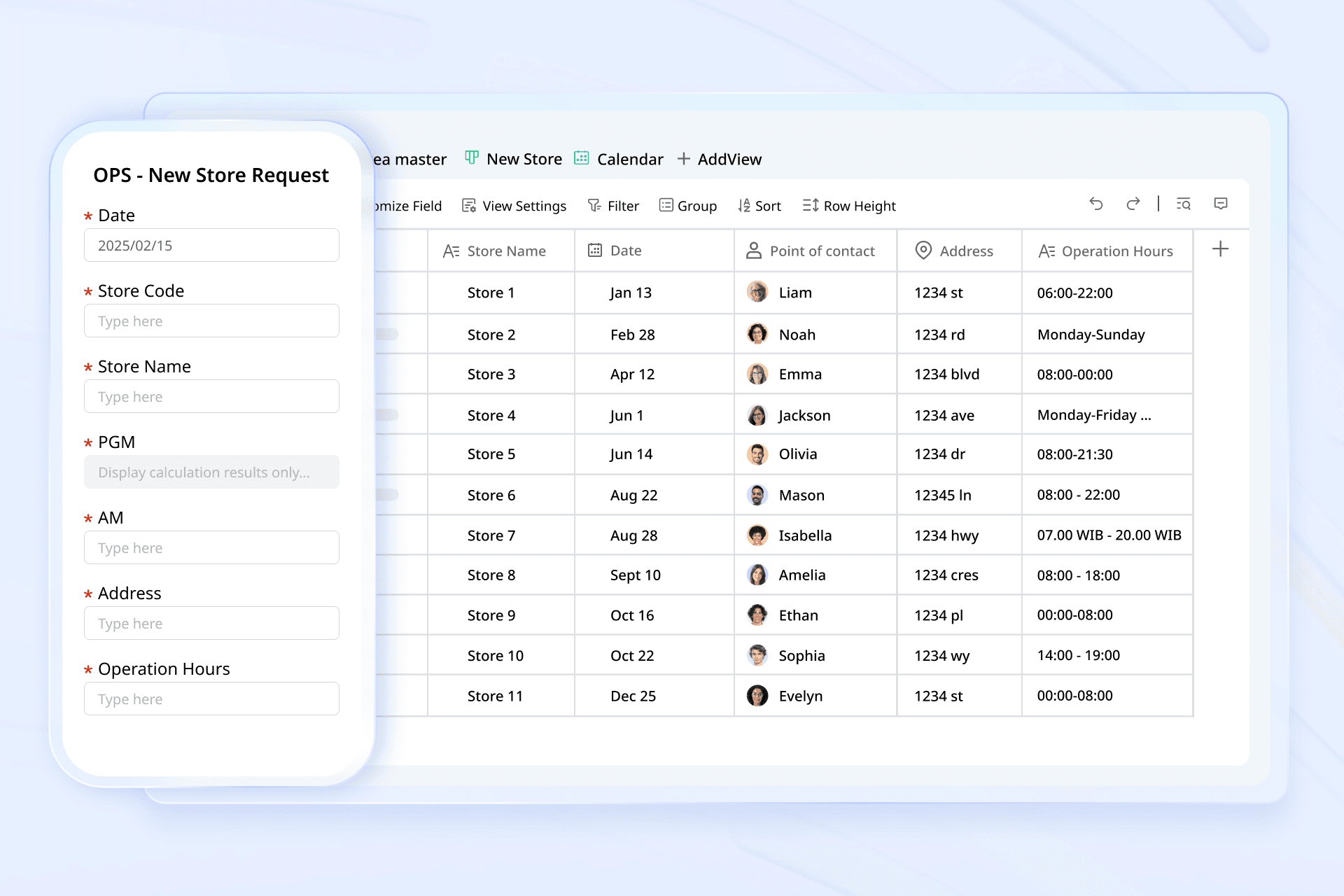The height and width of the screenshot is (896, 1344).
Task: Switch to the New Store tab
Action: tap(514, 159)
